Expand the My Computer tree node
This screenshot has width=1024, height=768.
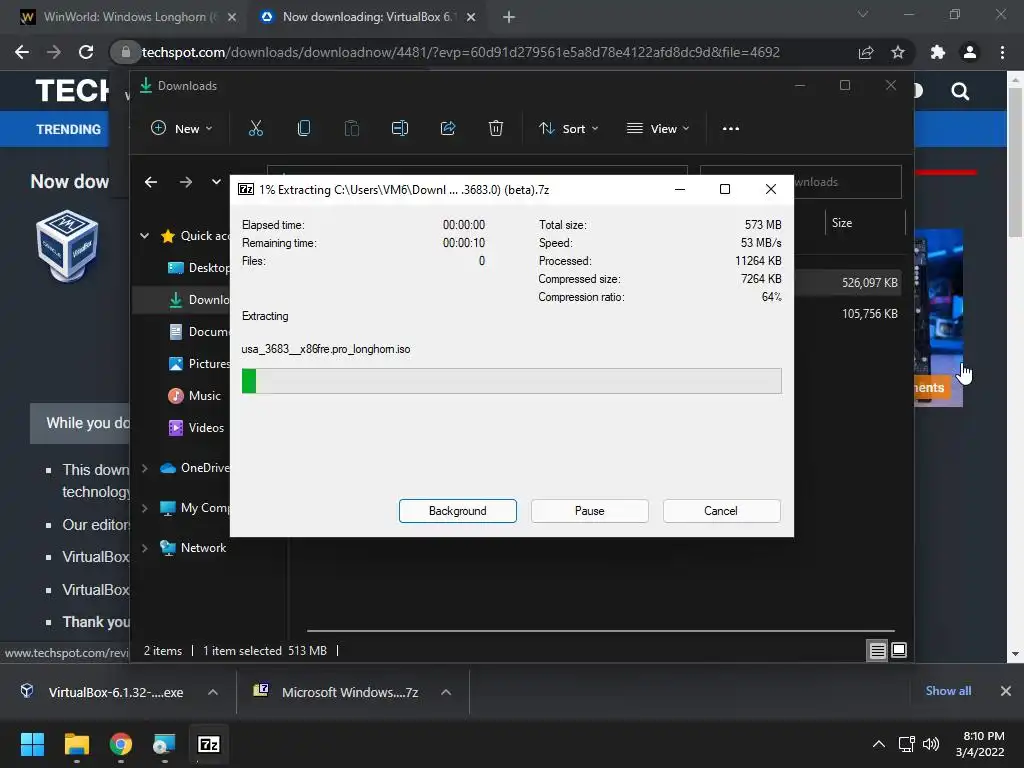point(144,508)
